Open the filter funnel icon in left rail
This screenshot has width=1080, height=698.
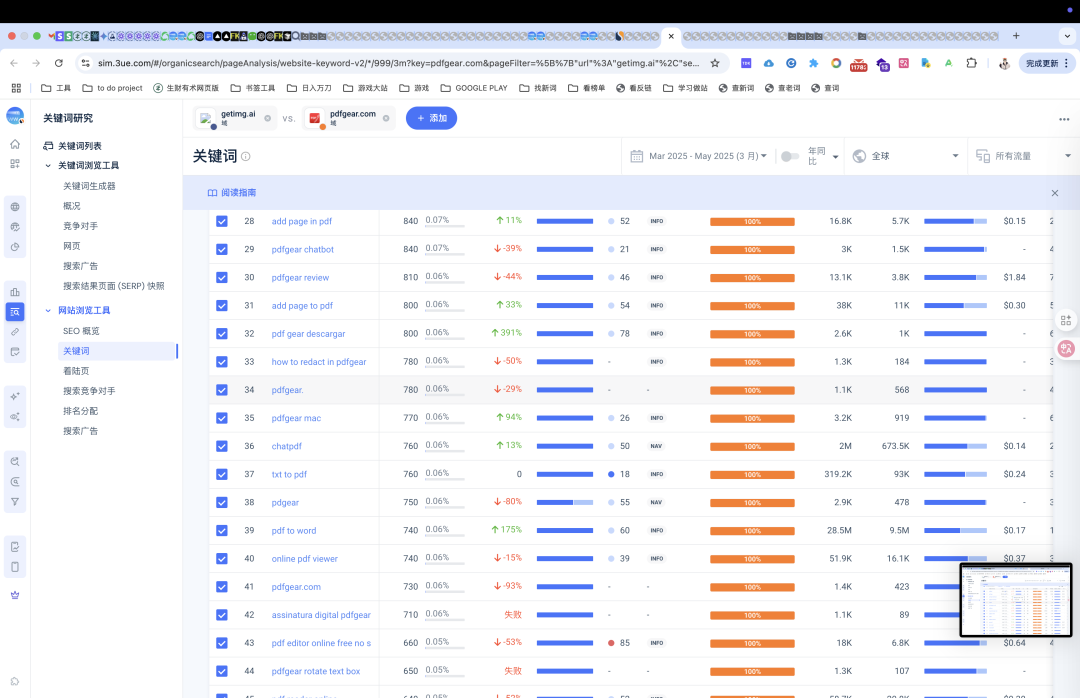click(15, 502)
